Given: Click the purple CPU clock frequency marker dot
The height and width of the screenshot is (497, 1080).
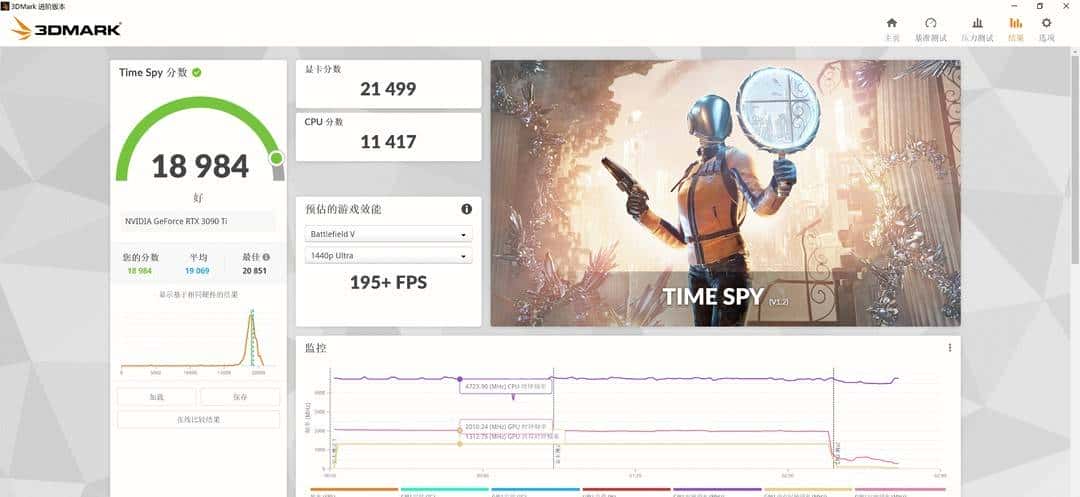Looking at the screenshot, I should [x=460, y=379].
